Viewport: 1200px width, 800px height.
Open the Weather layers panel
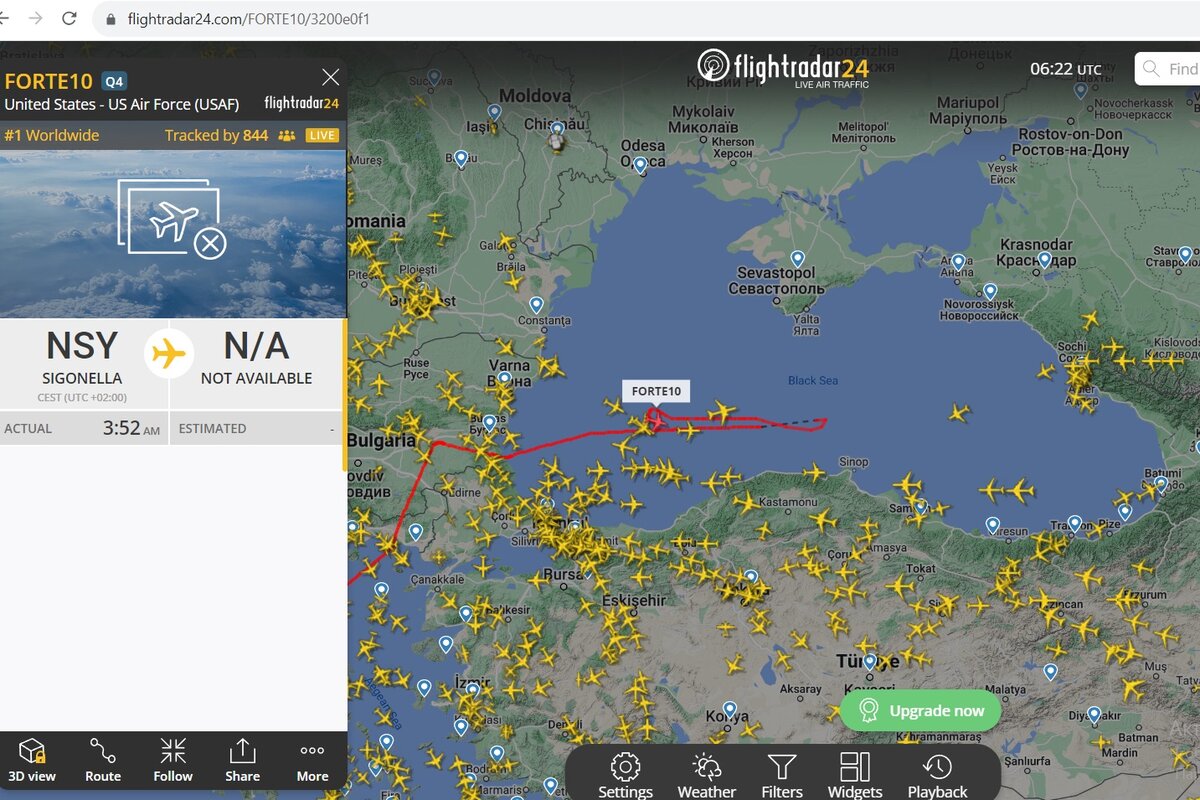click(x=706, y=776)
